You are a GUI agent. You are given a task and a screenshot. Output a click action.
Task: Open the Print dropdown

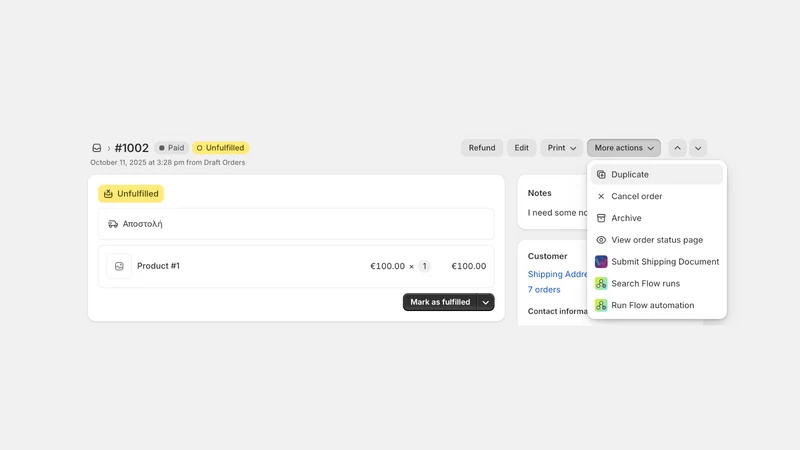click(562, 148)
